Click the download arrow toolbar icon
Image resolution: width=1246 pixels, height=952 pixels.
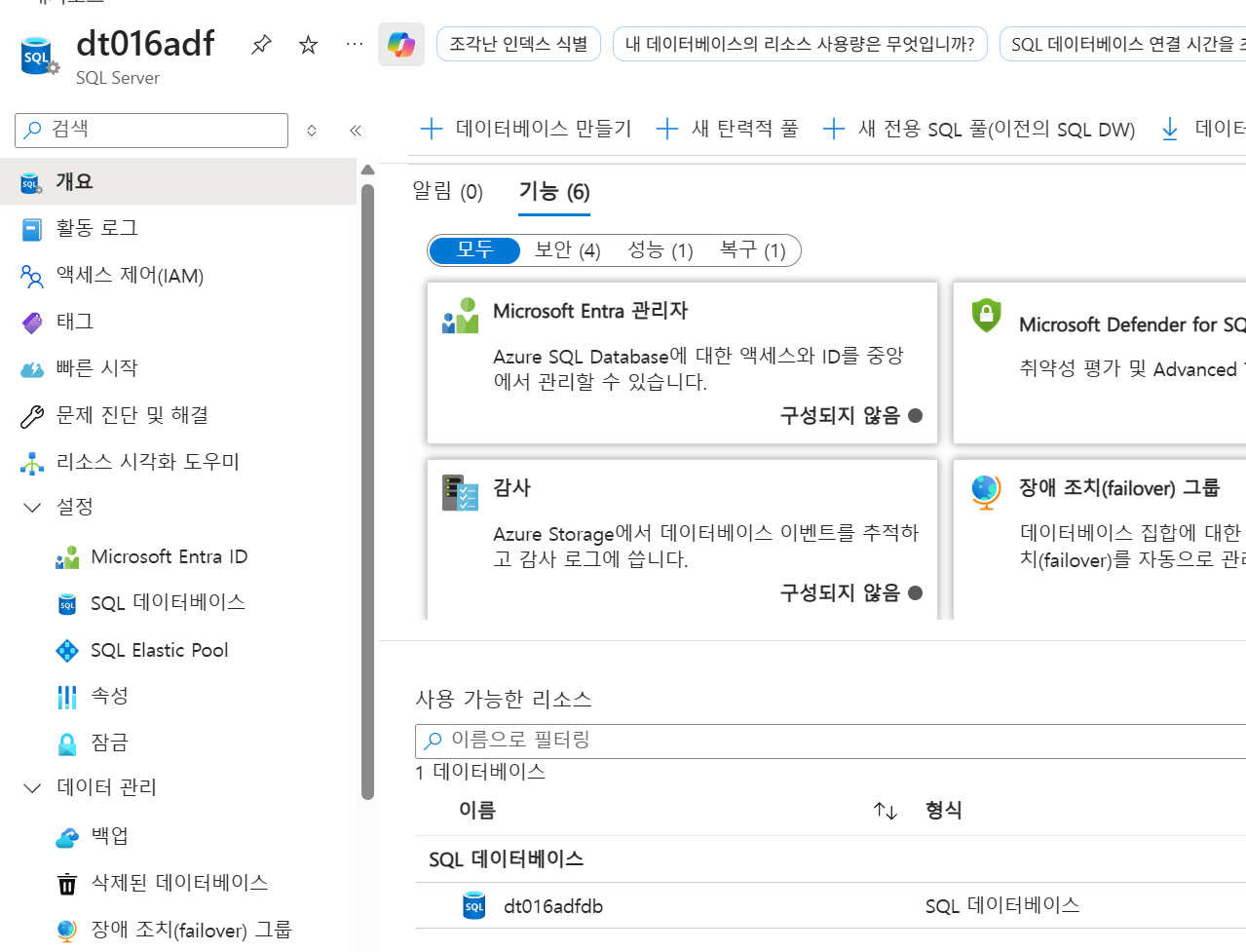tap(1170, 129)
